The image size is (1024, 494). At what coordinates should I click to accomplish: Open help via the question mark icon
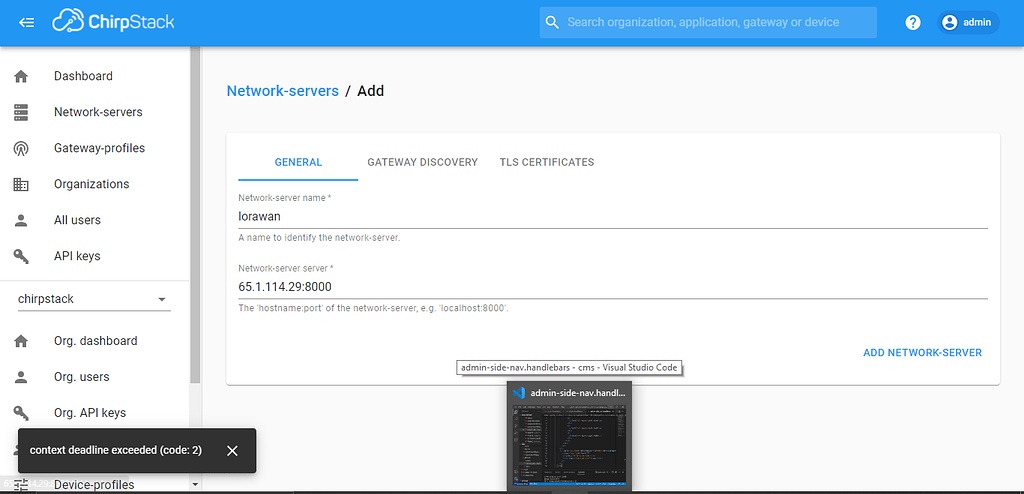(x=913, y=22)
